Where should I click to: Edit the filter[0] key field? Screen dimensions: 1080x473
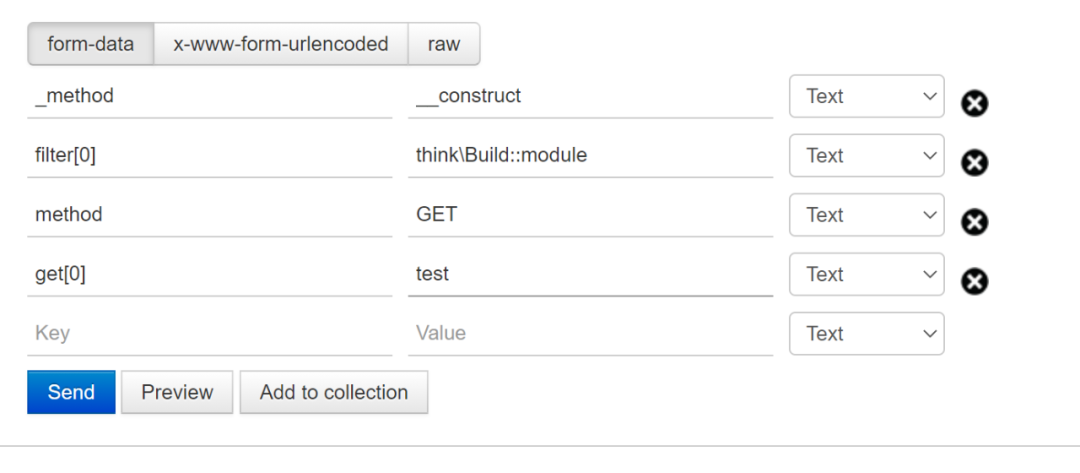point(209,156)
